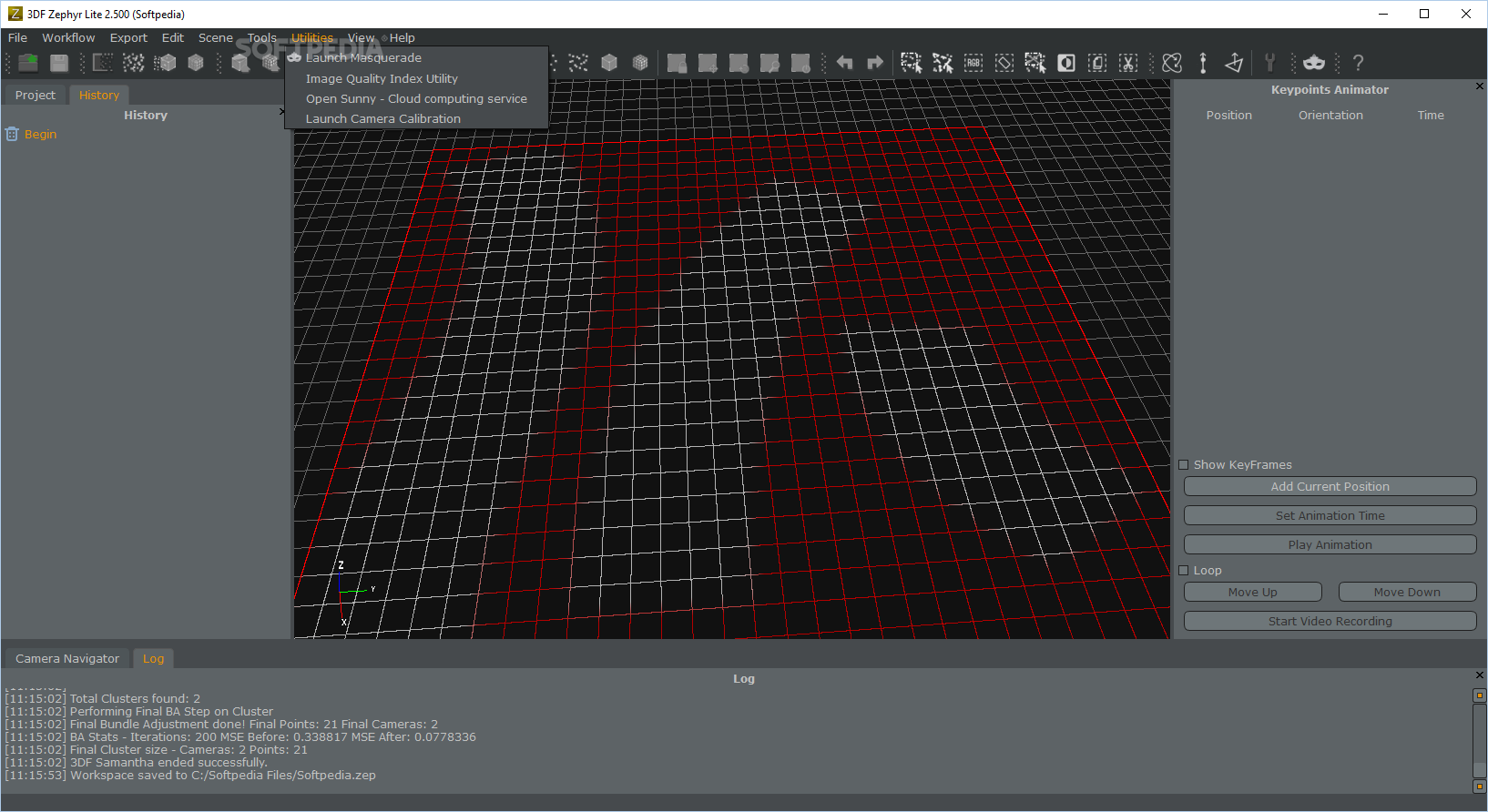The width and height of the screenshot is (1488, 812).
Task: Select the RGB color selection tool
Action: [973, 63]
